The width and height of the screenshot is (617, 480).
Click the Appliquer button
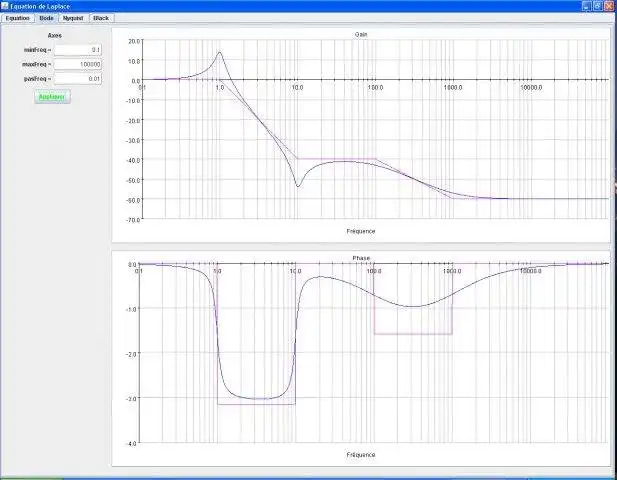(x=52, y=97)
